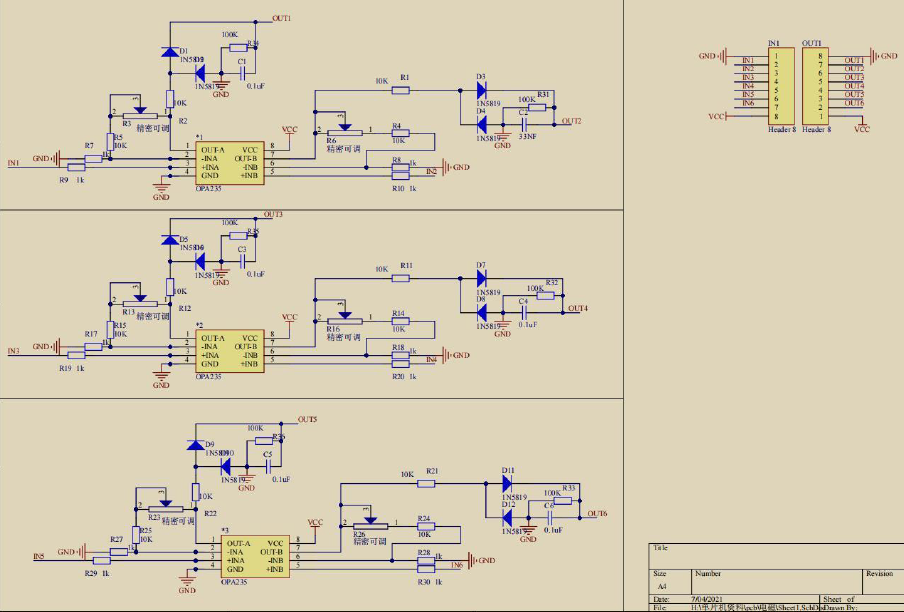Click the date 7/04/2021 in title block
The width and height of the screenshot is (904, 612).
707,599
